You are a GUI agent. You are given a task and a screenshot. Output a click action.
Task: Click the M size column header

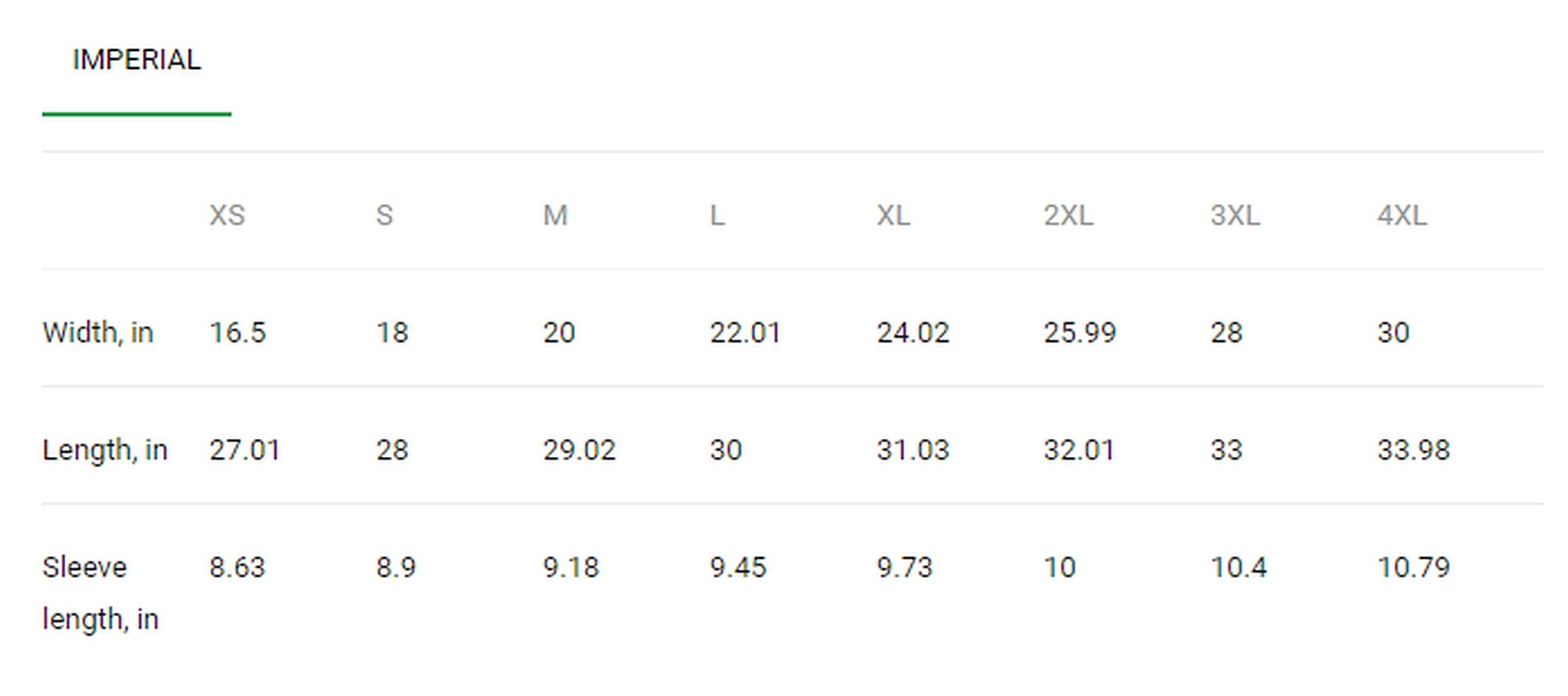tap(555, 216)
